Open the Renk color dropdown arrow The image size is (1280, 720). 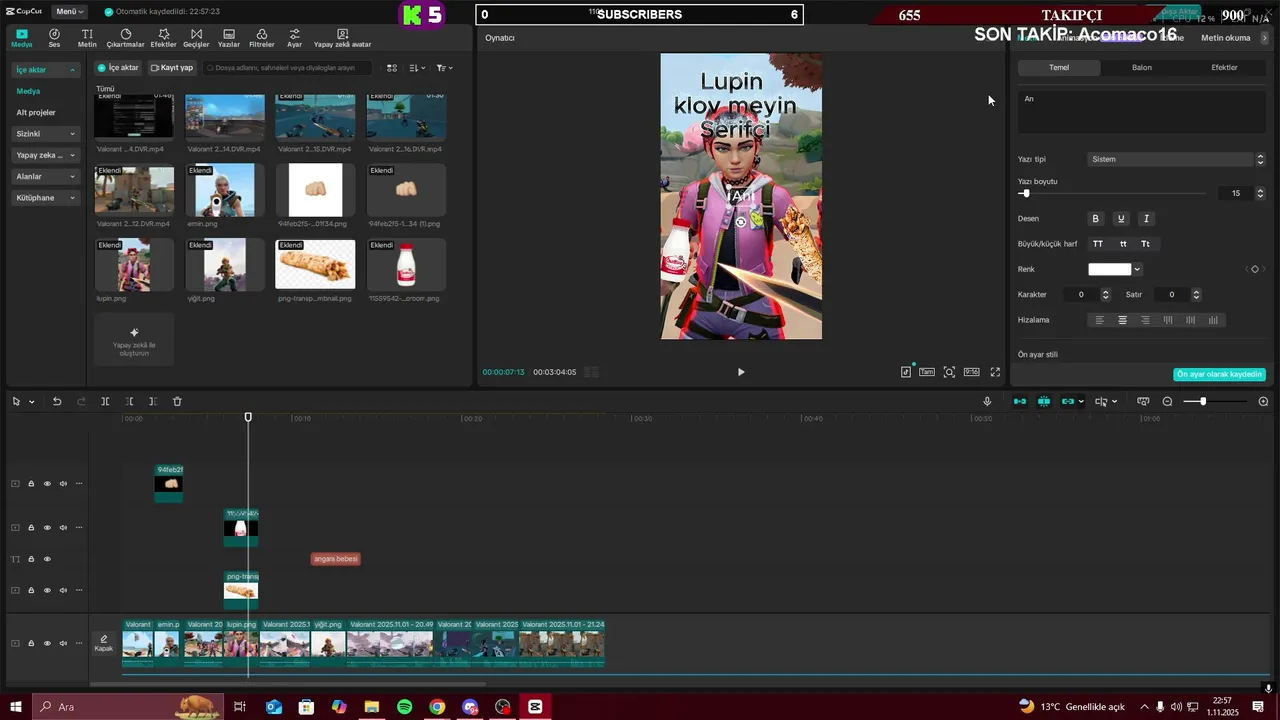1137,269
